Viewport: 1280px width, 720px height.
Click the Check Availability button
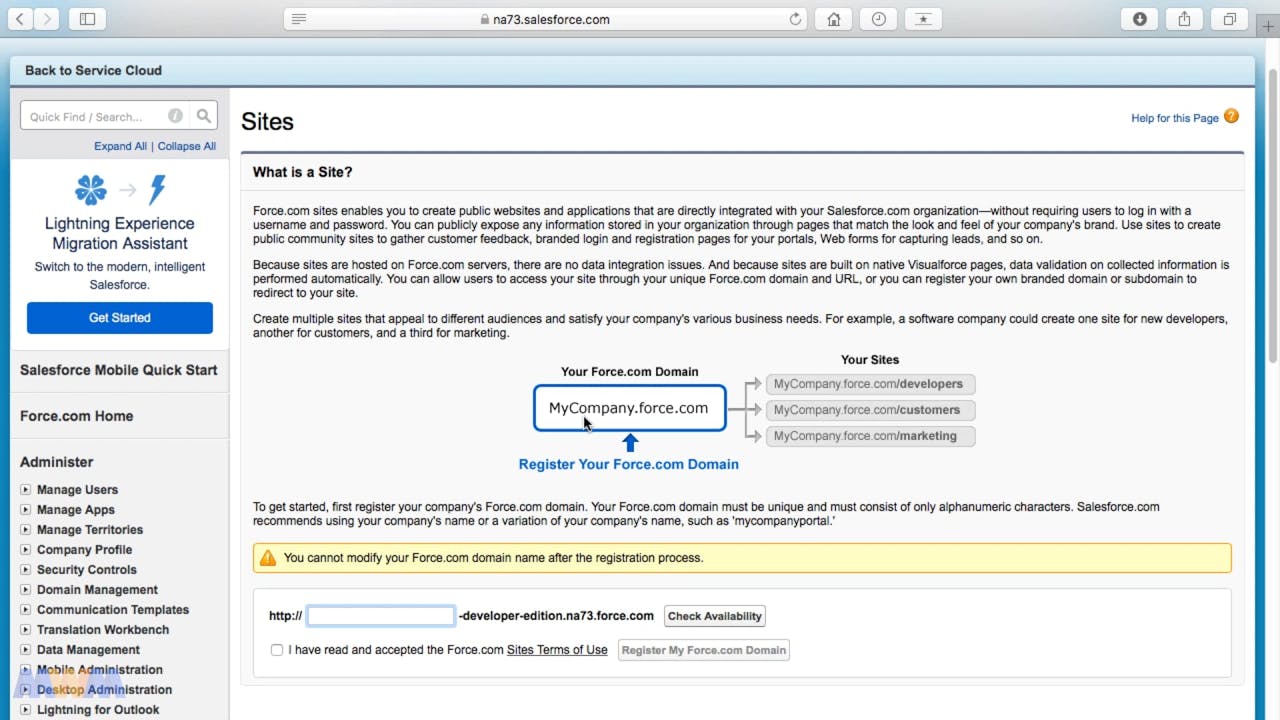714,616
